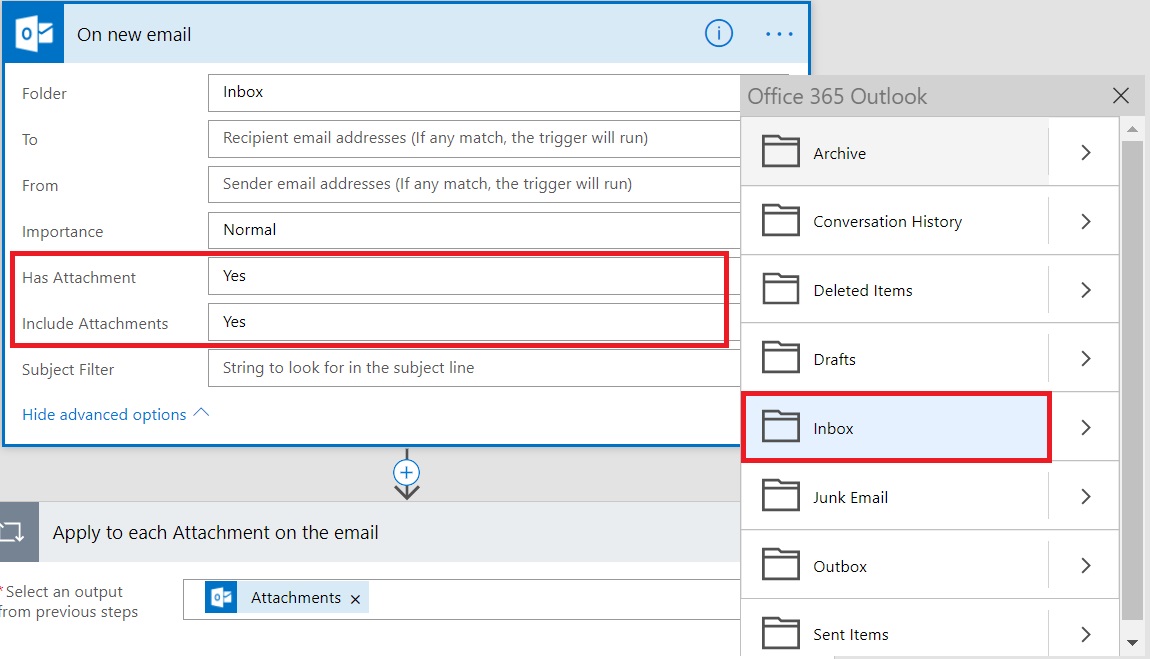Expand the Junk Email folder chevron

1086,496
